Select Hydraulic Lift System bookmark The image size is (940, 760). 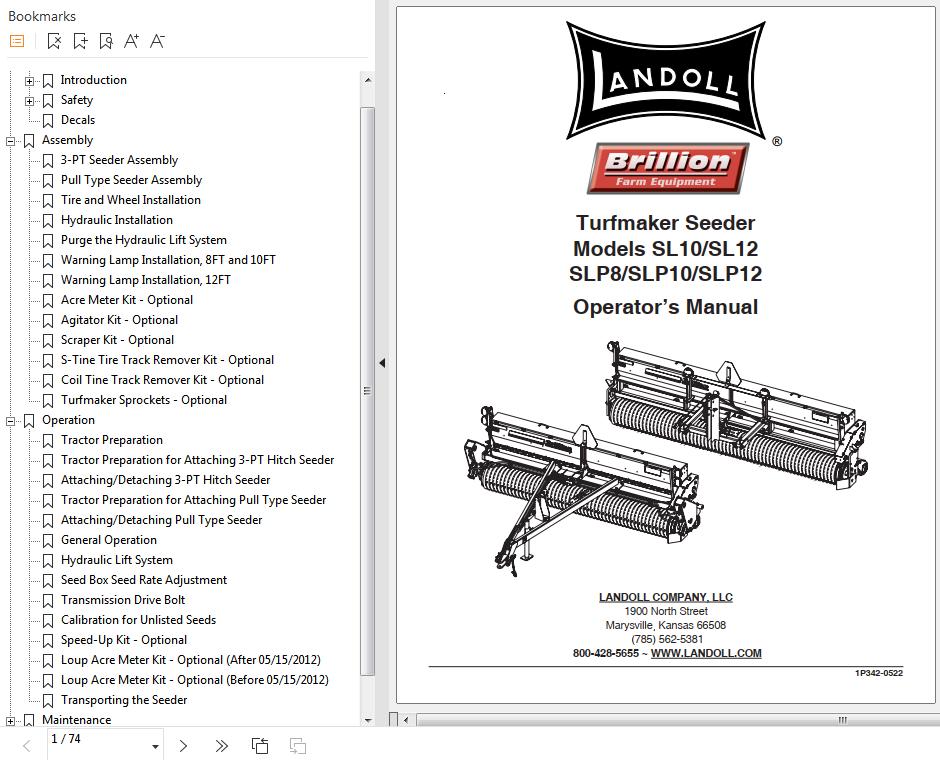click(x=117, y=560)
